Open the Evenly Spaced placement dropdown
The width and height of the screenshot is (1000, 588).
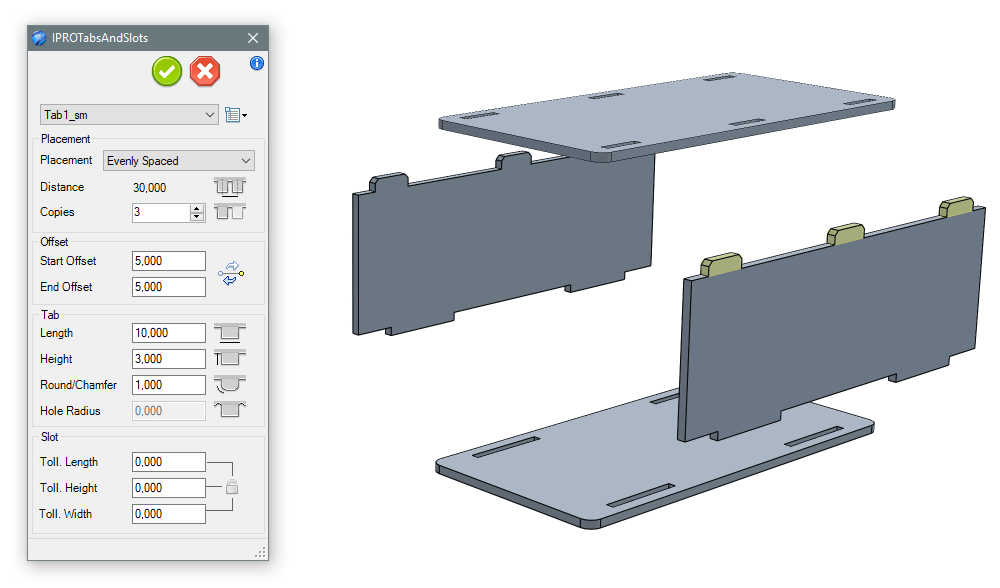click(x=179, y=161)
